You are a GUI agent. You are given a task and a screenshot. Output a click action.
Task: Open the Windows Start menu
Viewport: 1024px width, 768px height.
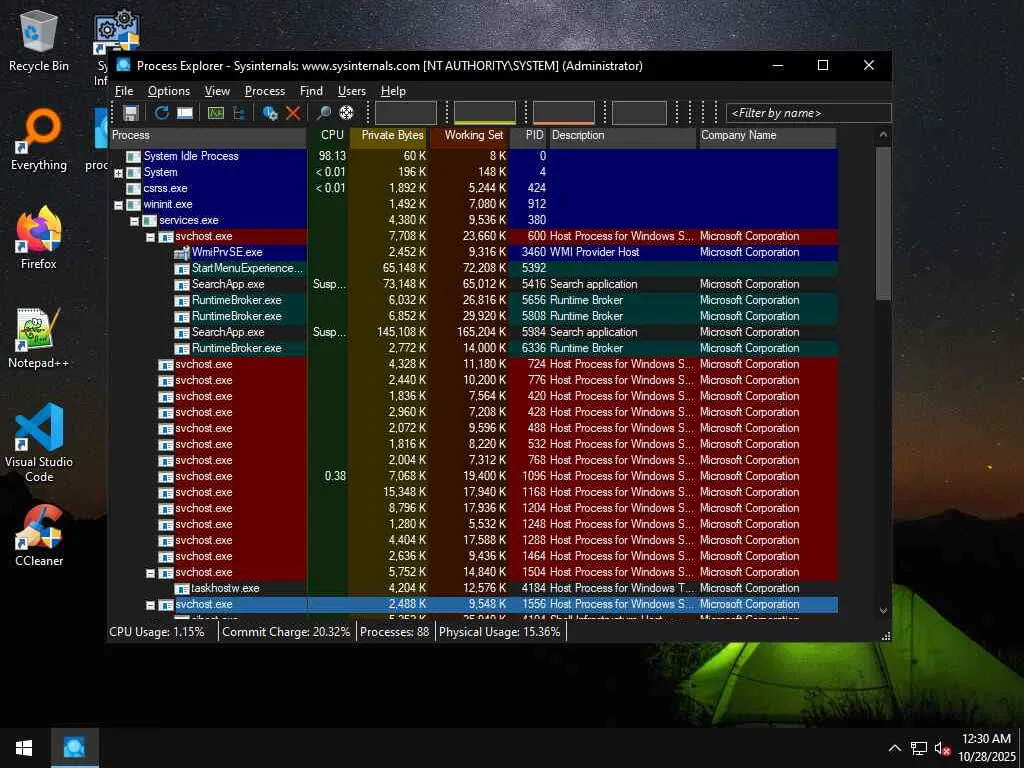click(x=24, y=748)
